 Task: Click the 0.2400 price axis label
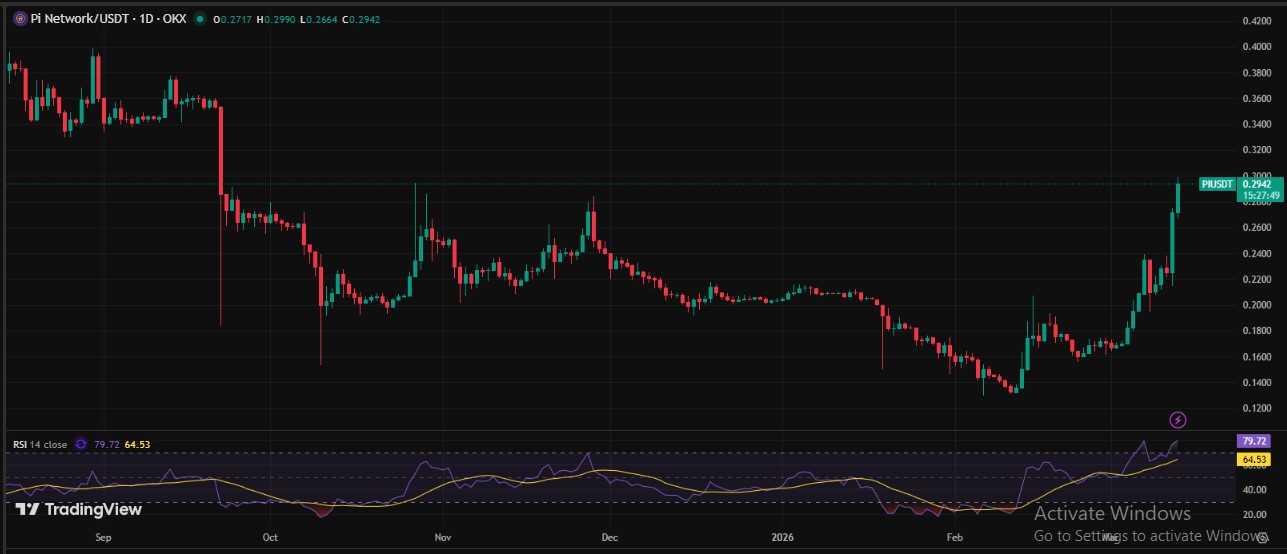coord(1256,254)
